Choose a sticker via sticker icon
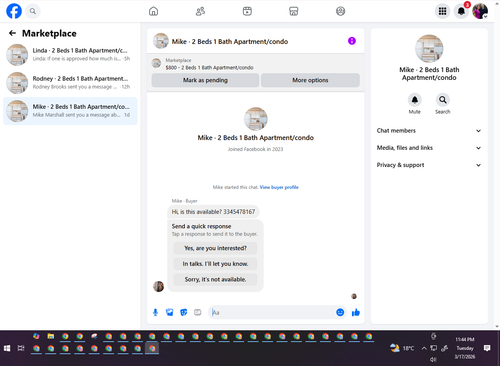 click(x=184, y=312)
